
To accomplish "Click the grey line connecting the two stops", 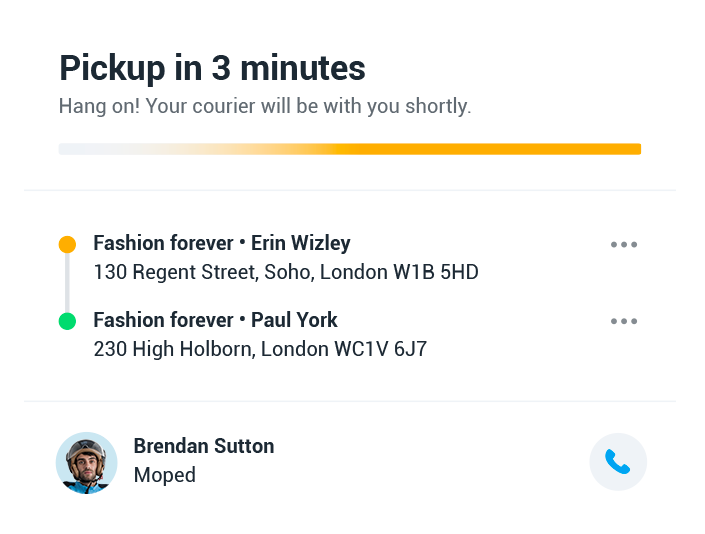I will (67, 283).
